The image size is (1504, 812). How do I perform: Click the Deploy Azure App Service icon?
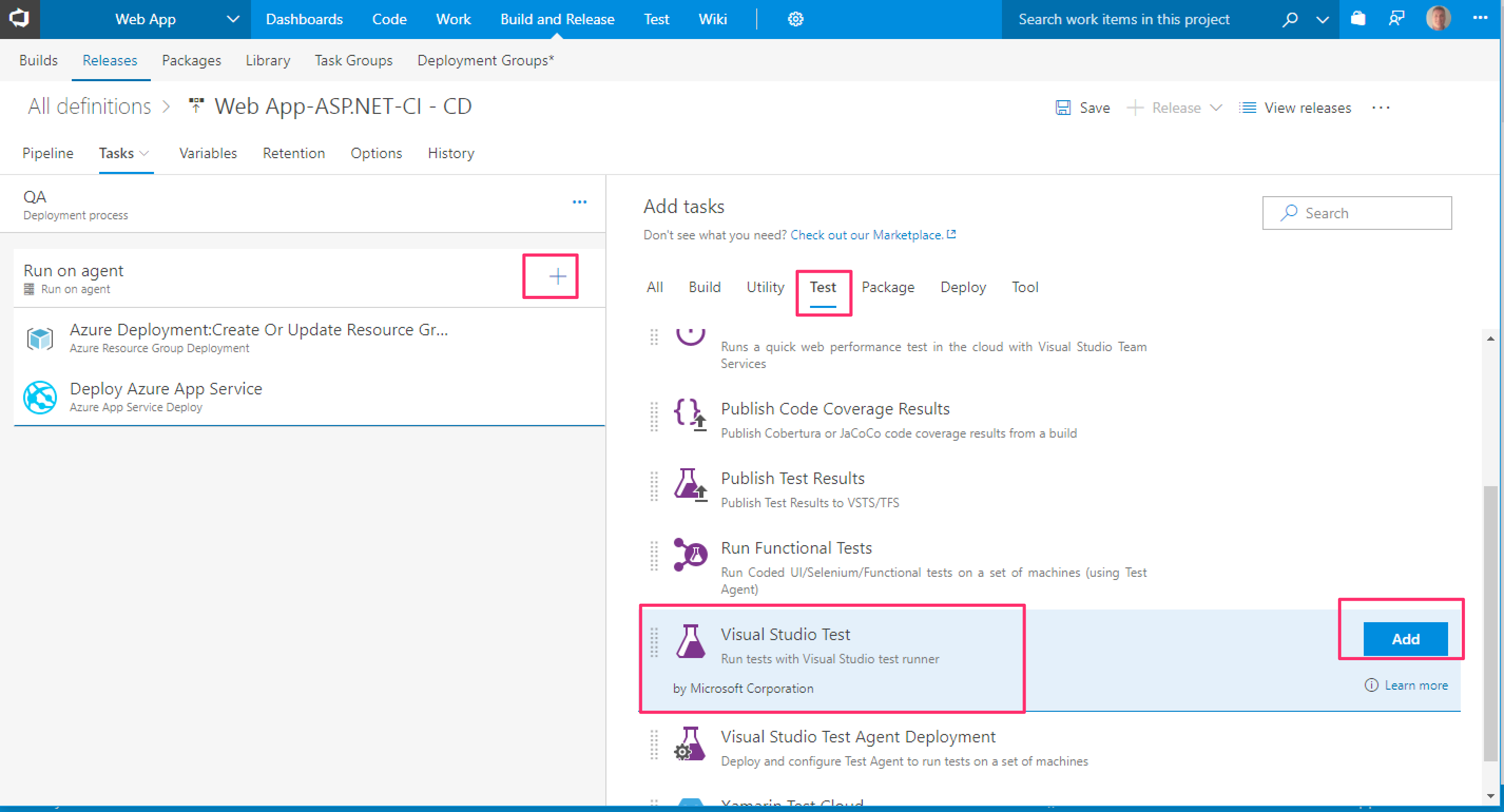pyautogui.click(x=40, y=397)
